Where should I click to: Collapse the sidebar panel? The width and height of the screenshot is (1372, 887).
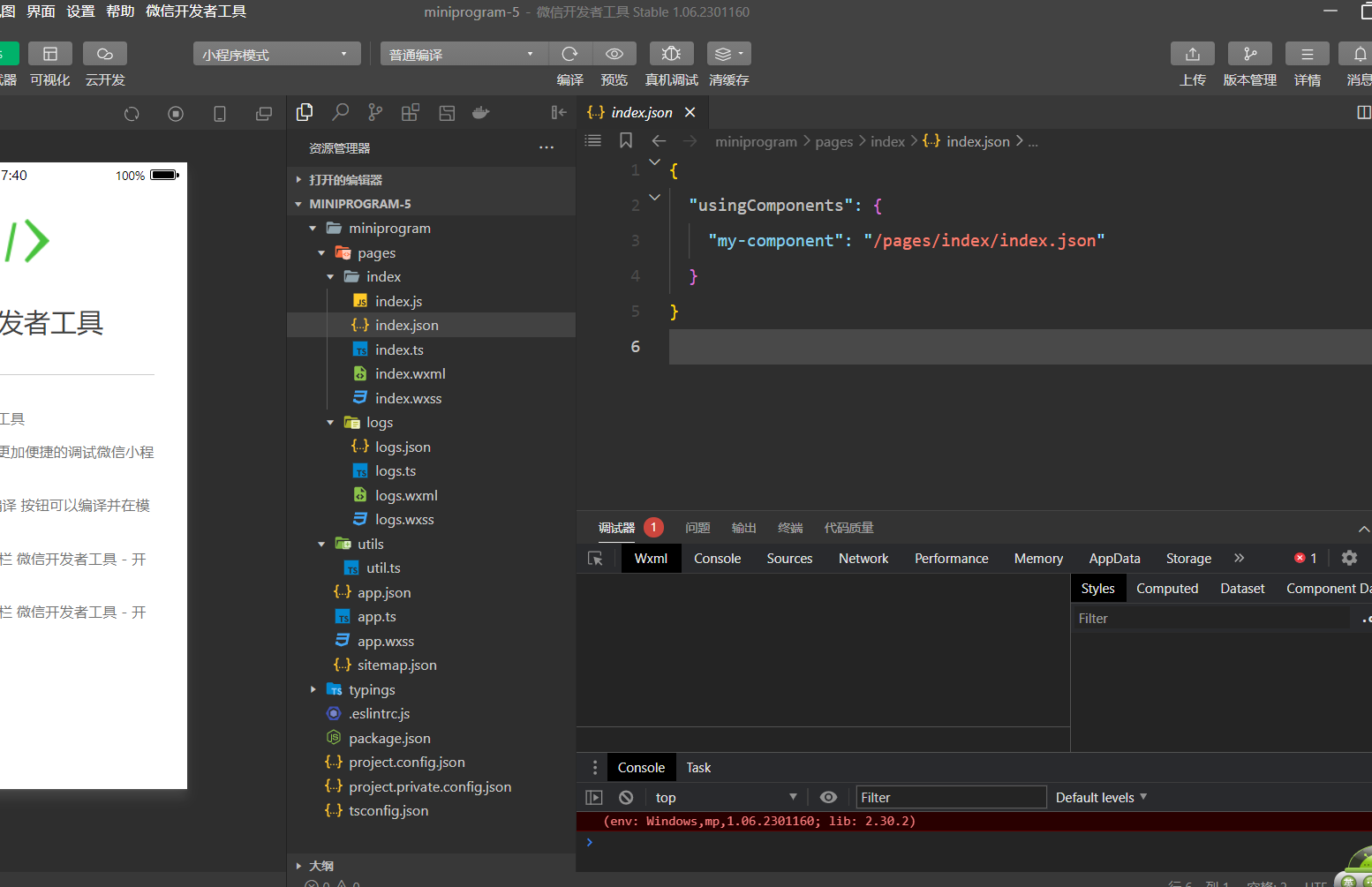coord(558,112)
